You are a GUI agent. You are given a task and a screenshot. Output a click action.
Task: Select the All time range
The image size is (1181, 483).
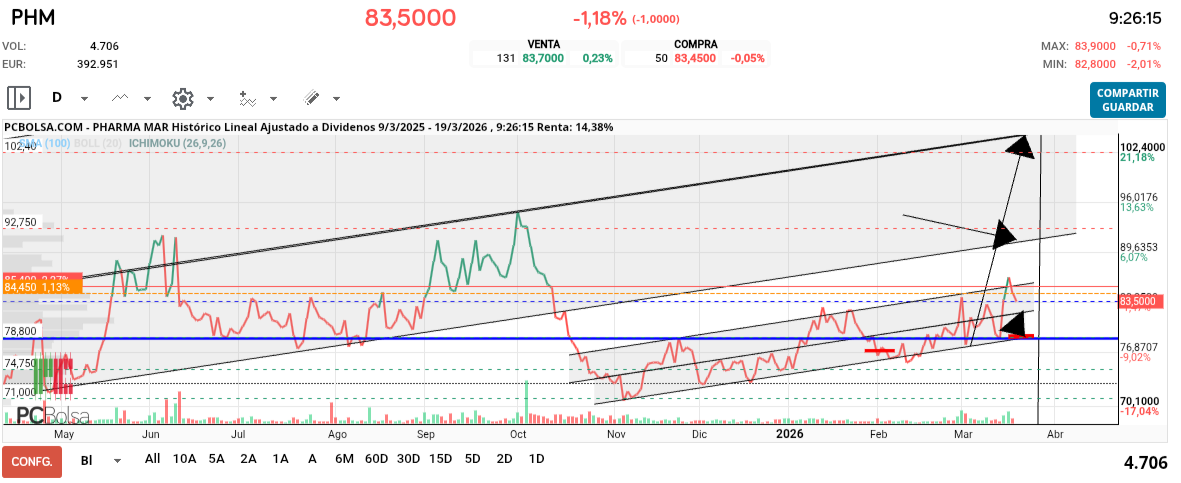pos(152,458)
